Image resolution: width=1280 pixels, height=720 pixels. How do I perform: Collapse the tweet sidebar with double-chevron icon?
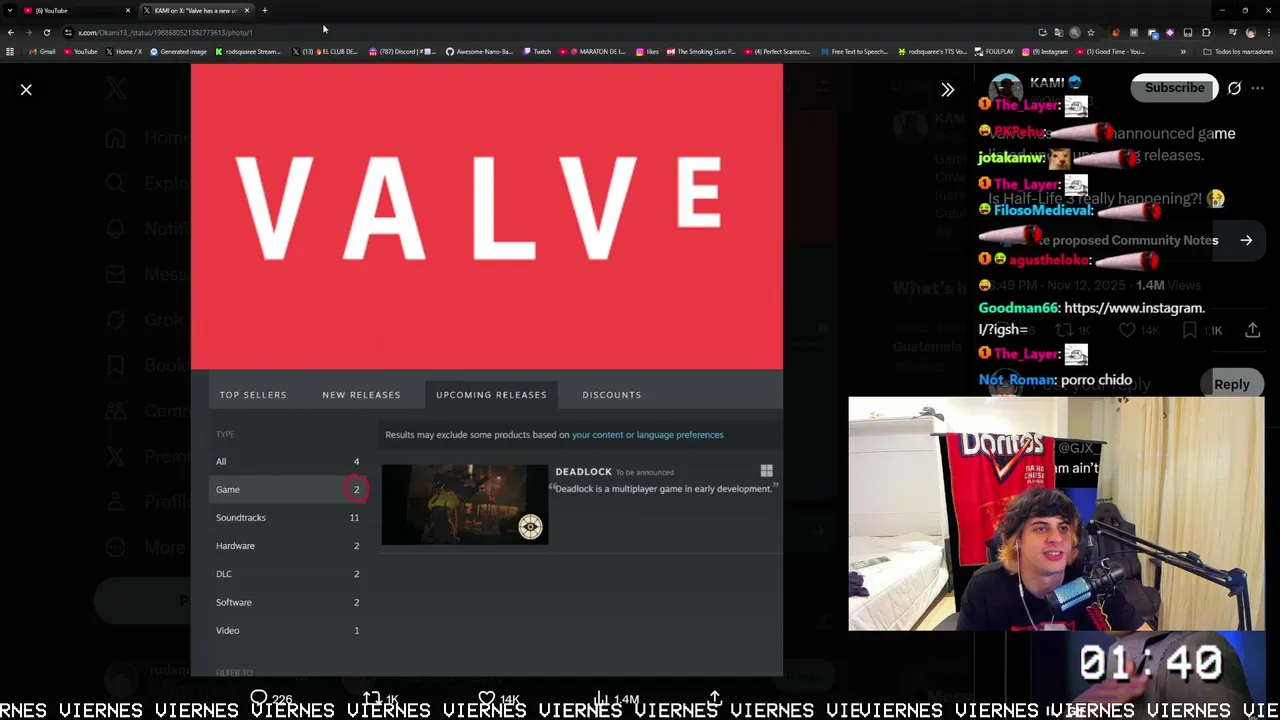pos(947,90)
